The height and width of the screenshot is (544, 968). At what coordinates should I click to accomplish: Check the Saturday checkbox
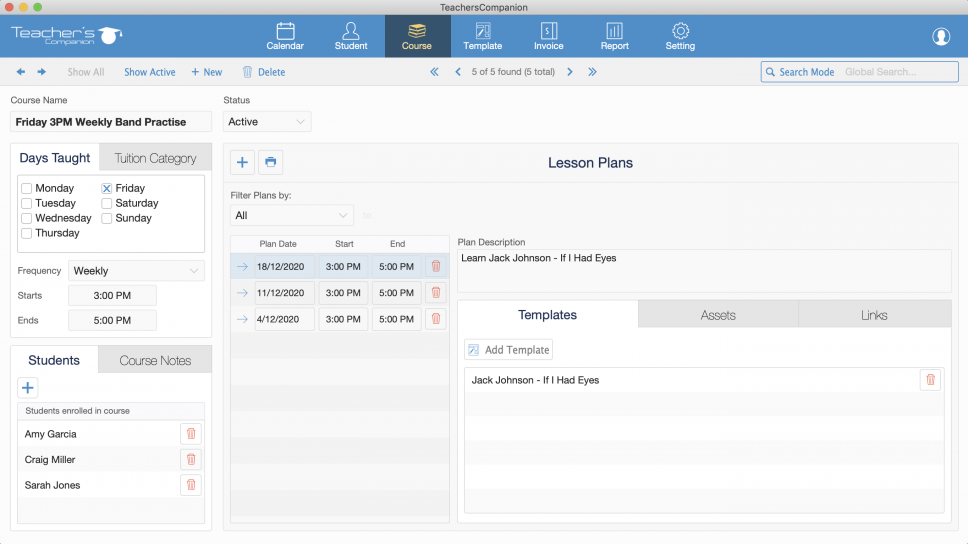(x=107, y=203)
